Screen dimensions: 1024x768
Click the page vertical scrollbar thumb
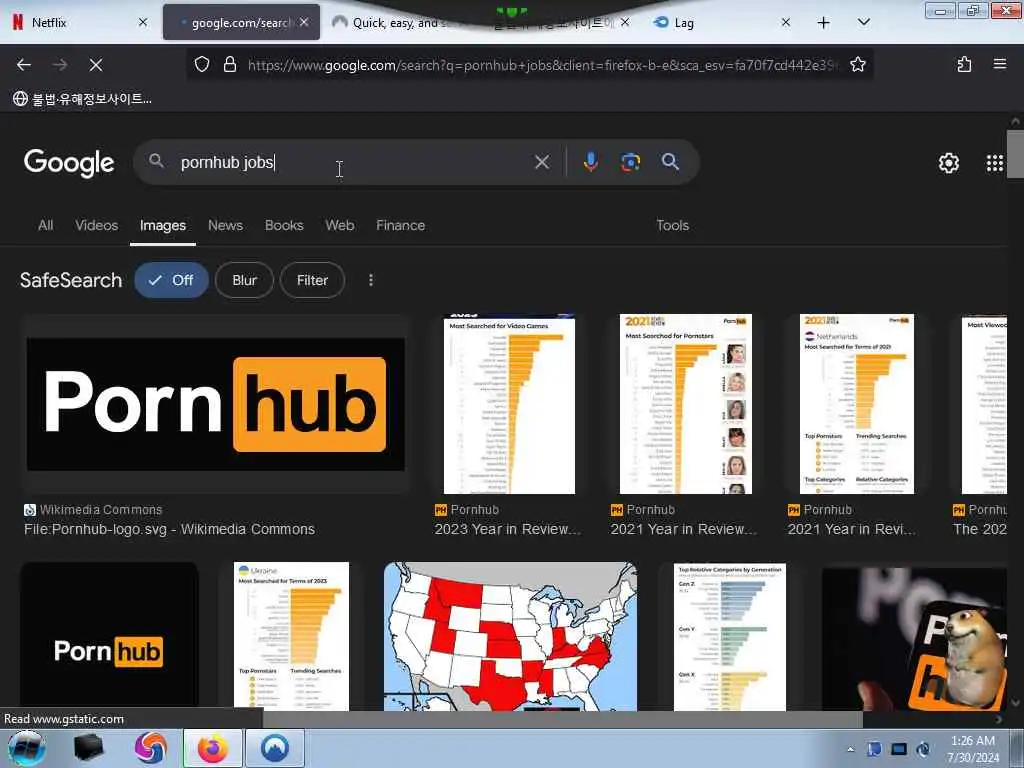point(1015,154)
